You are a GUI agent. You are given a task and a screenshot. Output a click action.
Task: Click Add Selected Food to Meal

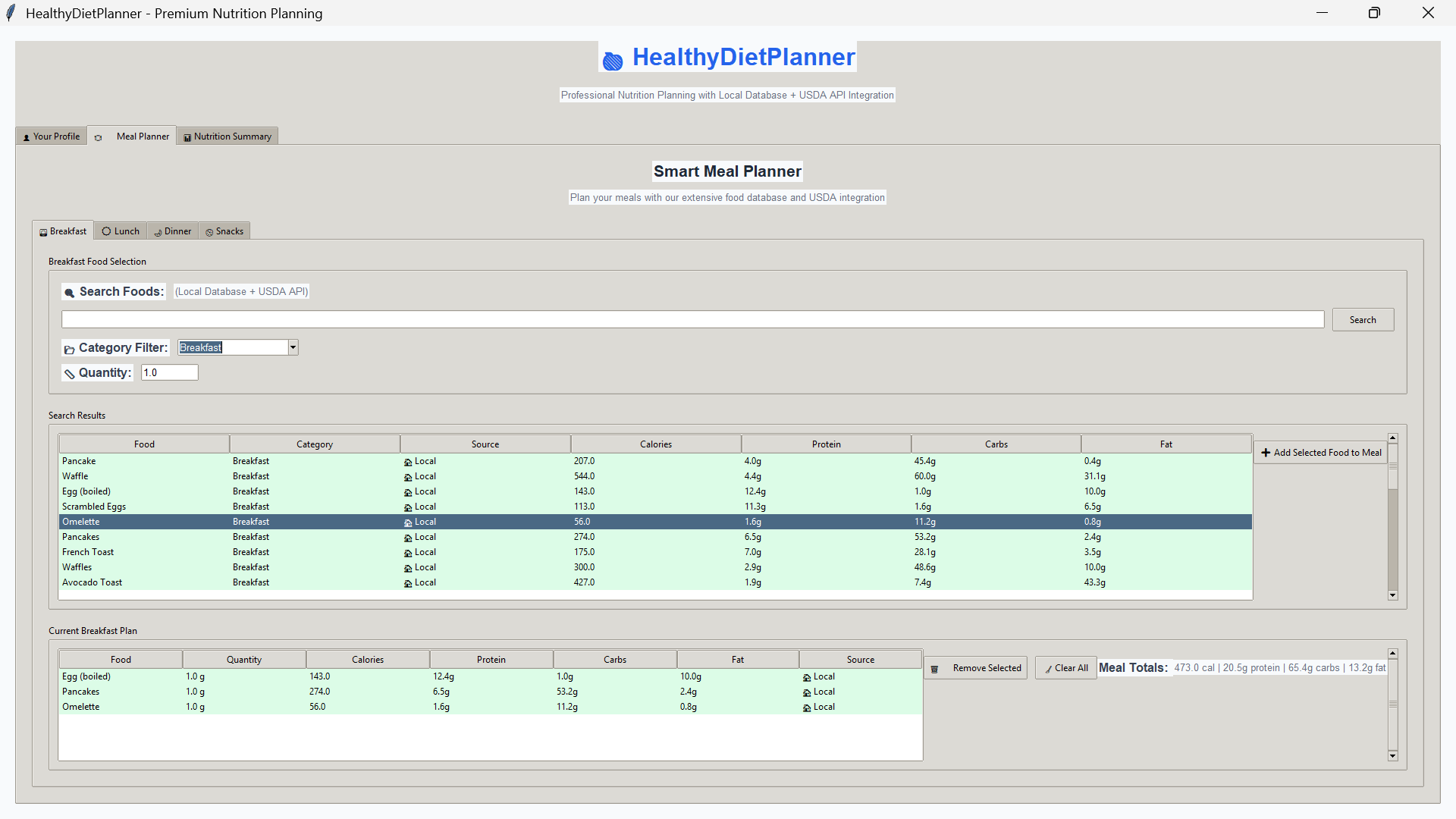point(1321,453)
